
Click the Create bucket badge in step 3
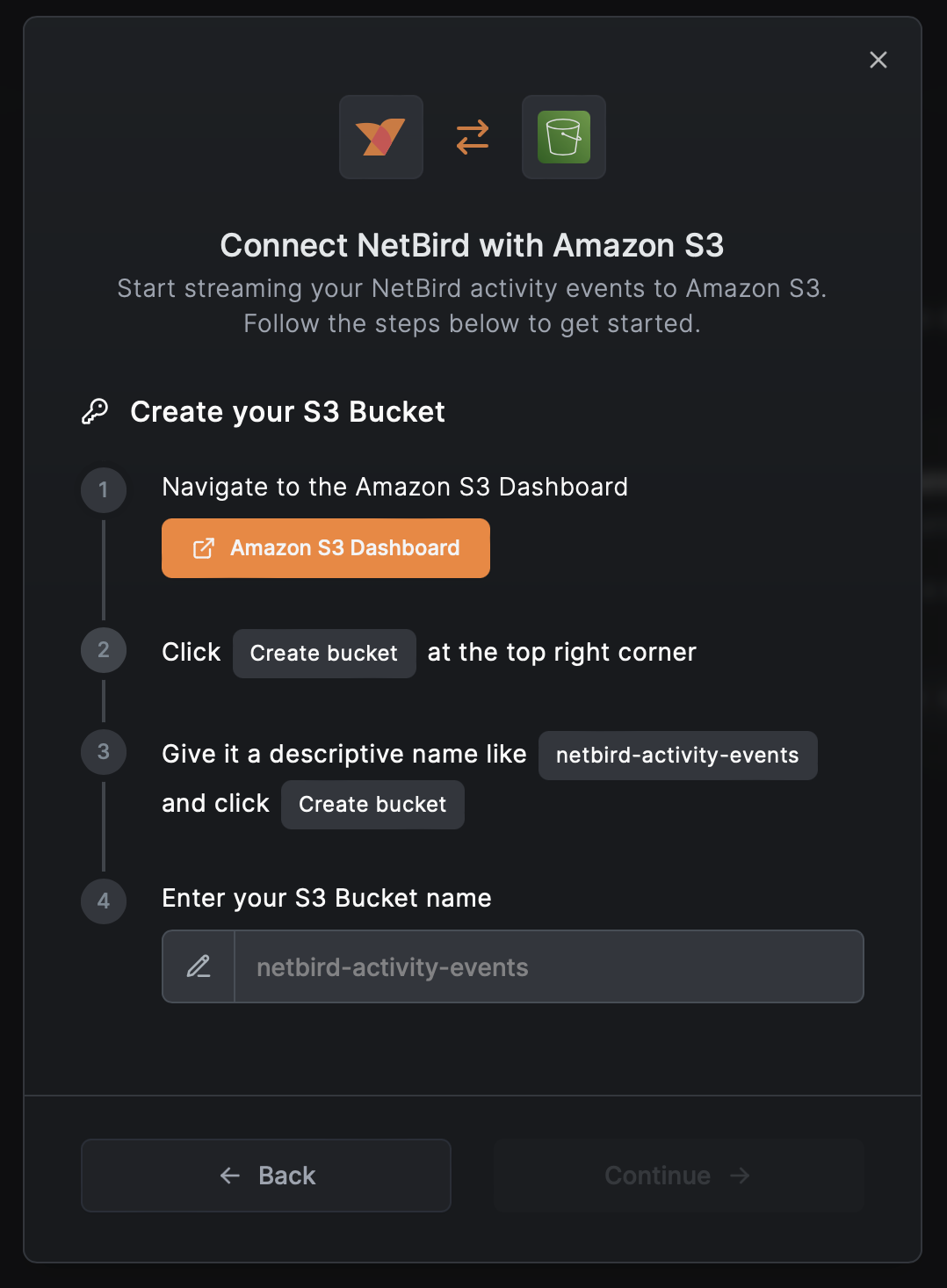[x=372, y=804]
